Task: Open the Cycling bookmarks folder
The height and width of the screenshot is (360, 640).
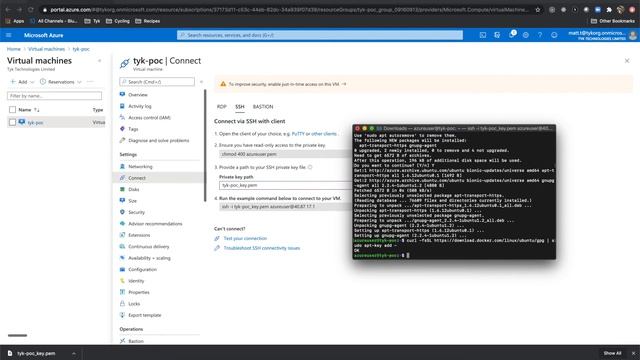Action: (118, 21)
